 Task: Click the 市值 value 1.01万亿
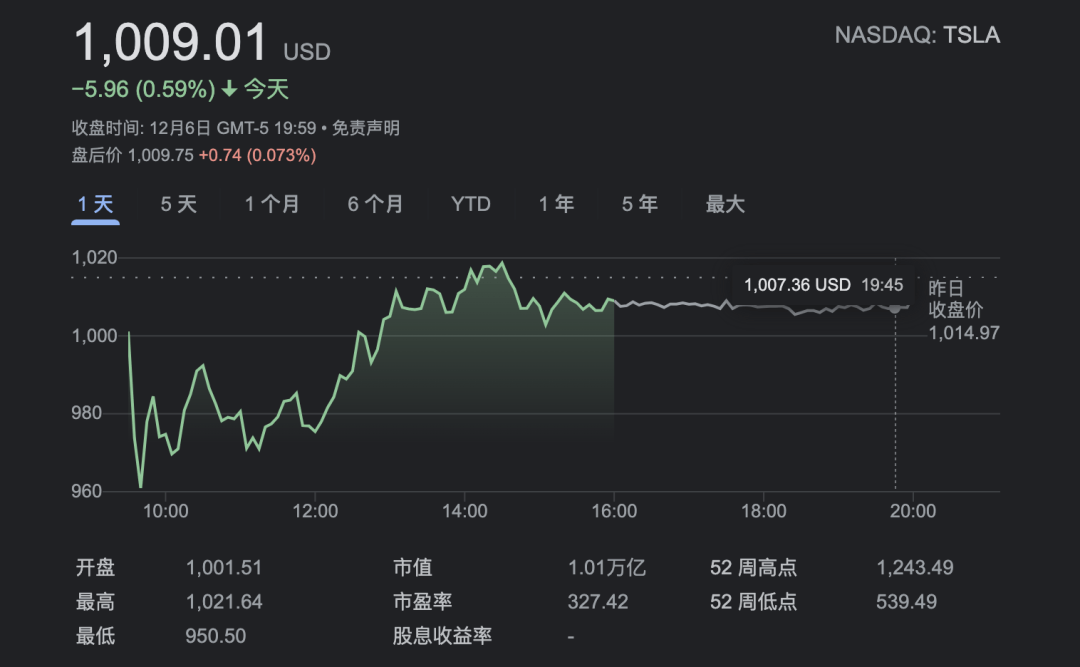[x=606, y=568]
